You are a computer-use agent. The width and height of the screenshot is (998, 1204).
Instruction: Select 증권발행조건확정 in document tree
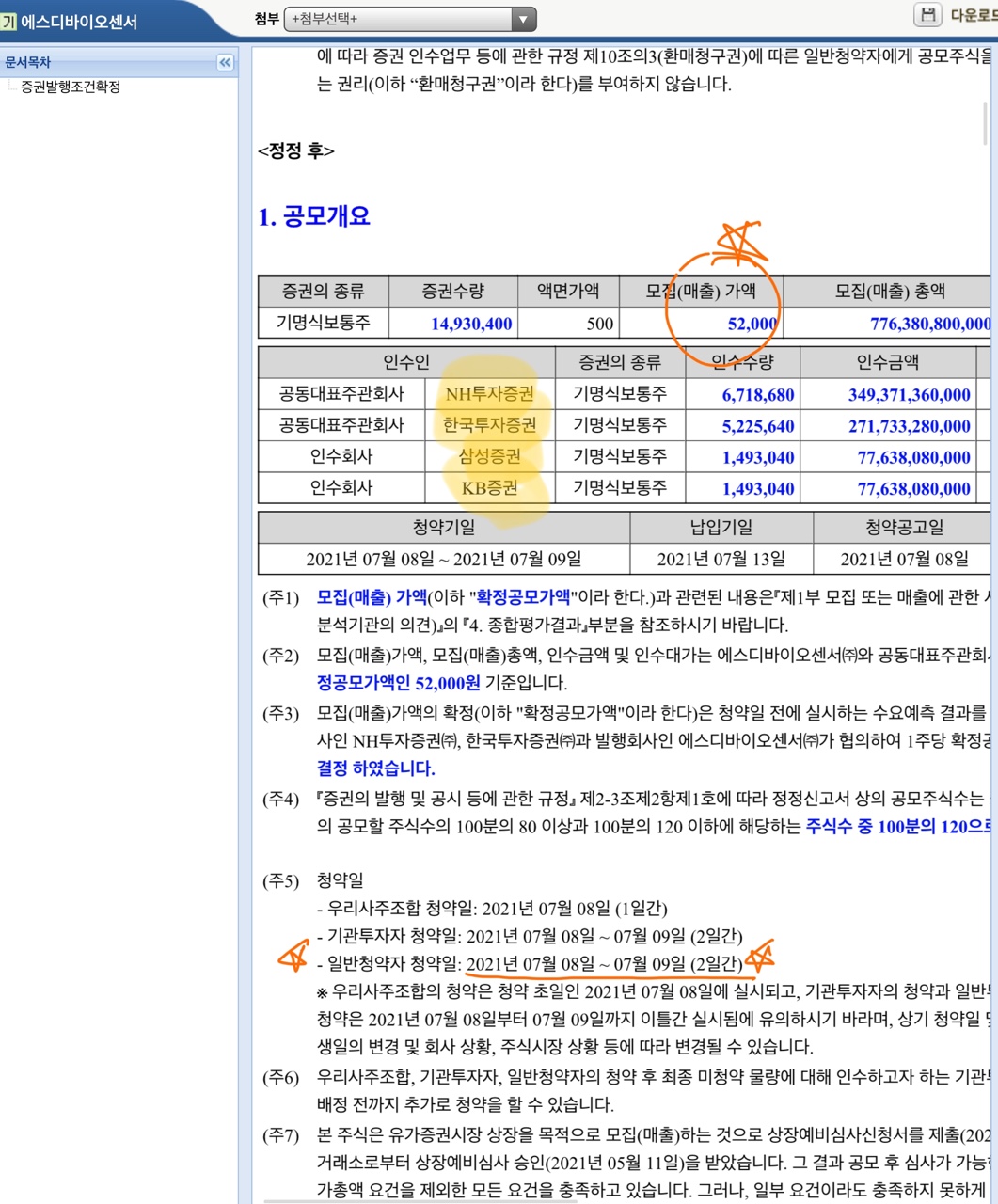click(x=71, y=87)
